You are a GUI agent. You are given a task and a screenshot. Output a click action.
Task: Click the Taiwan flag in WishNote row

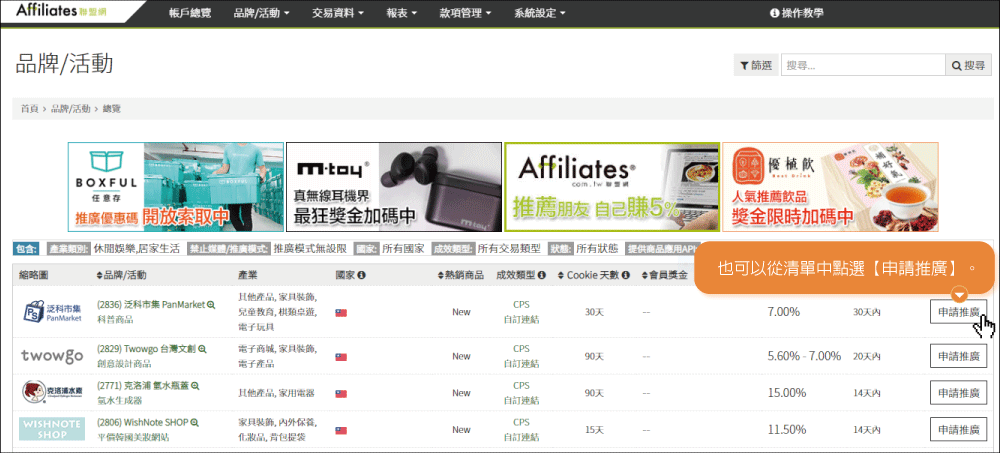coord(341,431)
